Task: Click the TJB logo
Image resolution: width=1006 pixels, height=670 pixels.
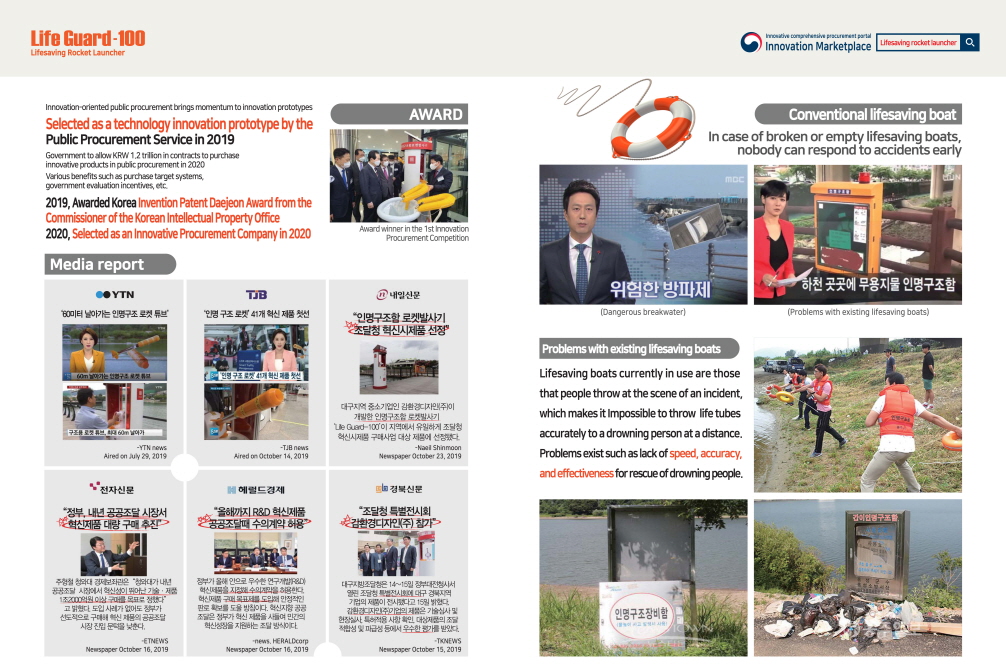Action: pyautogui.click(x=257, y=295)
